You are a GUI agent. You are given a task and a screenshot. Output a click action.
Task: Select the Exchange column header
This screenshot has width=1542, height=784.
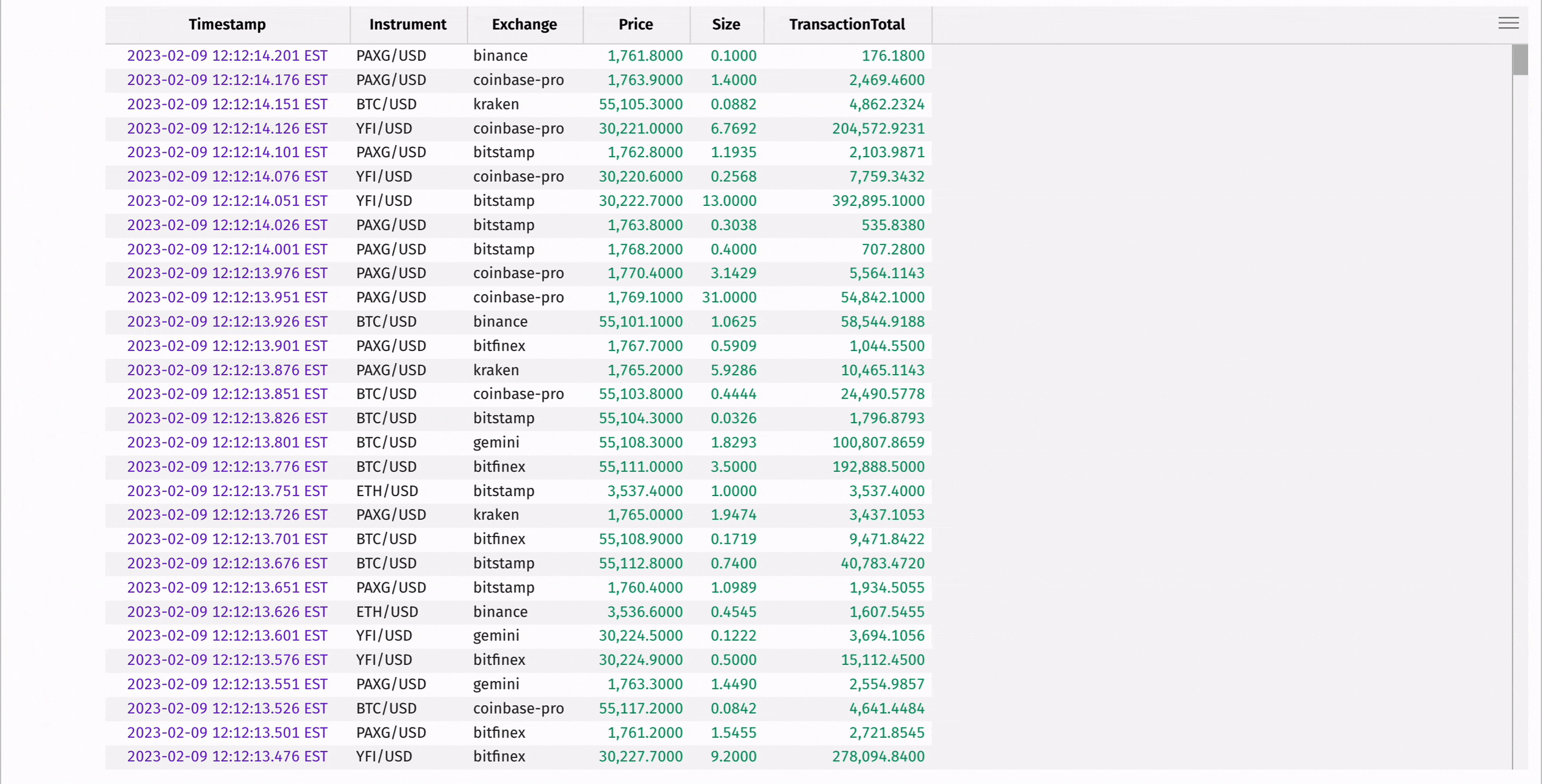[x=524, y=25]
